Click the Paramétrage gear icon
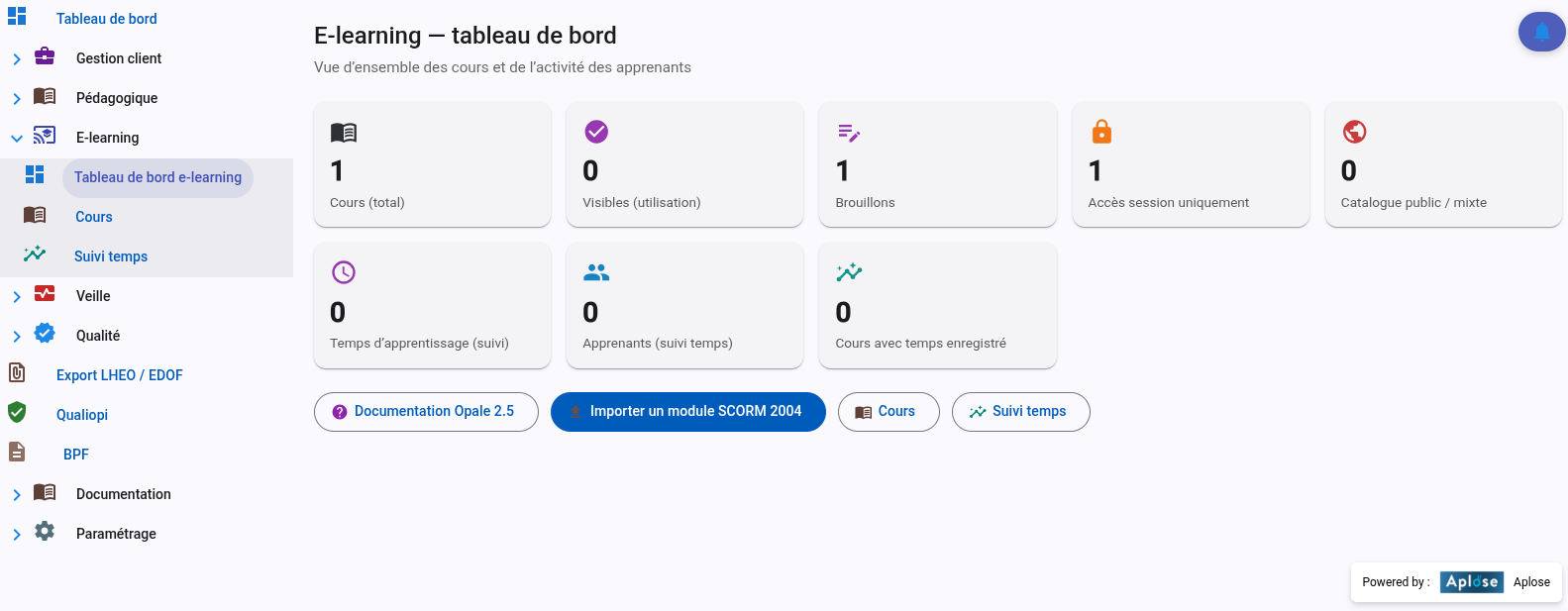Screen dimensions: 1568x611 tap(45, 532)
